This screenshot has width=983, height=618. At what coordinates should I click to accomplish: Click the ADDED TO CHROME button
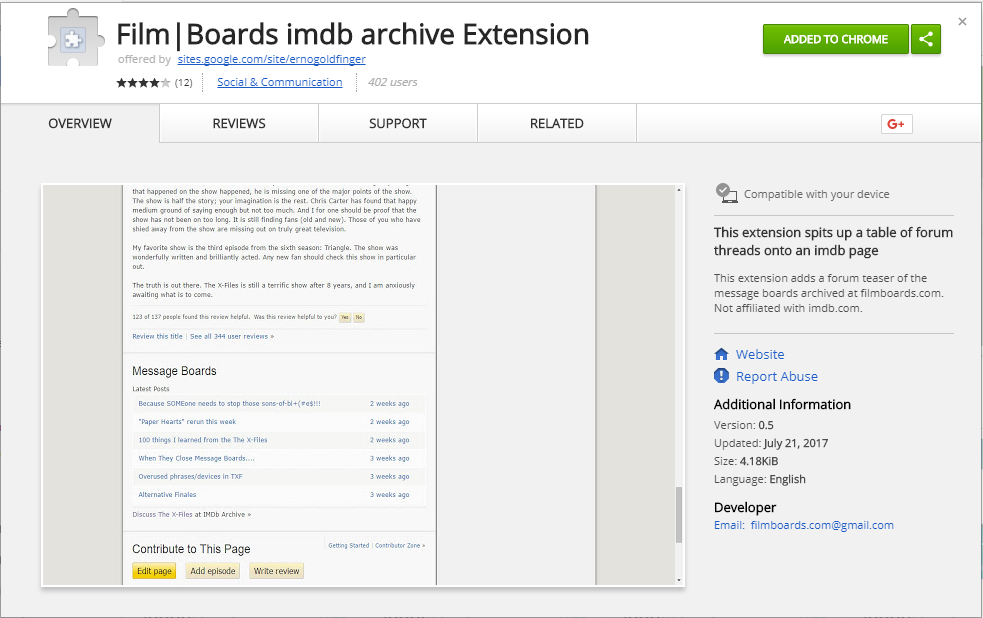(x=836, y=39)
